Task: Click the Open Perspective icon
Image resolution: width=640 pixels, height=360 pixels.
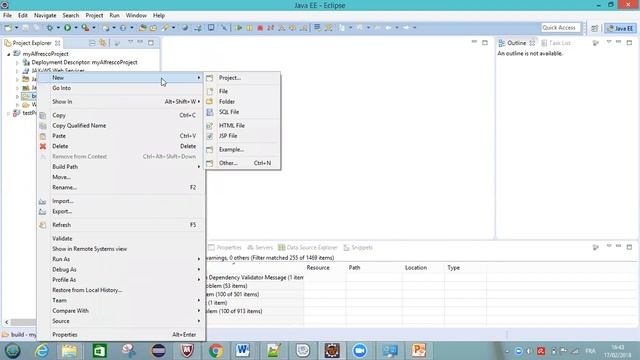Action: [595, 28]
